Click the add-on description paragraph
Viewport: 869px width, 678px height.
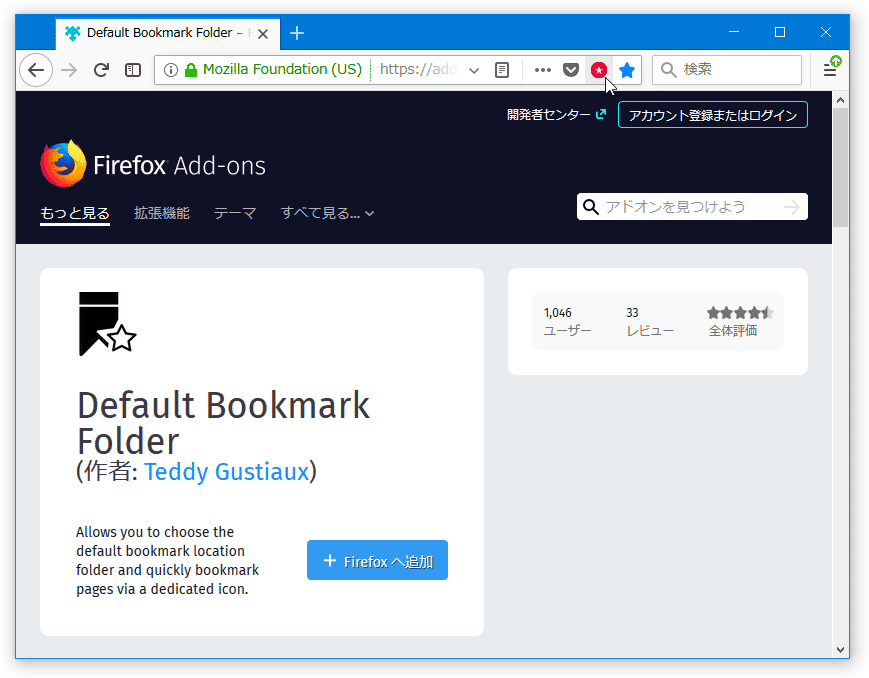tap(167, 560)
